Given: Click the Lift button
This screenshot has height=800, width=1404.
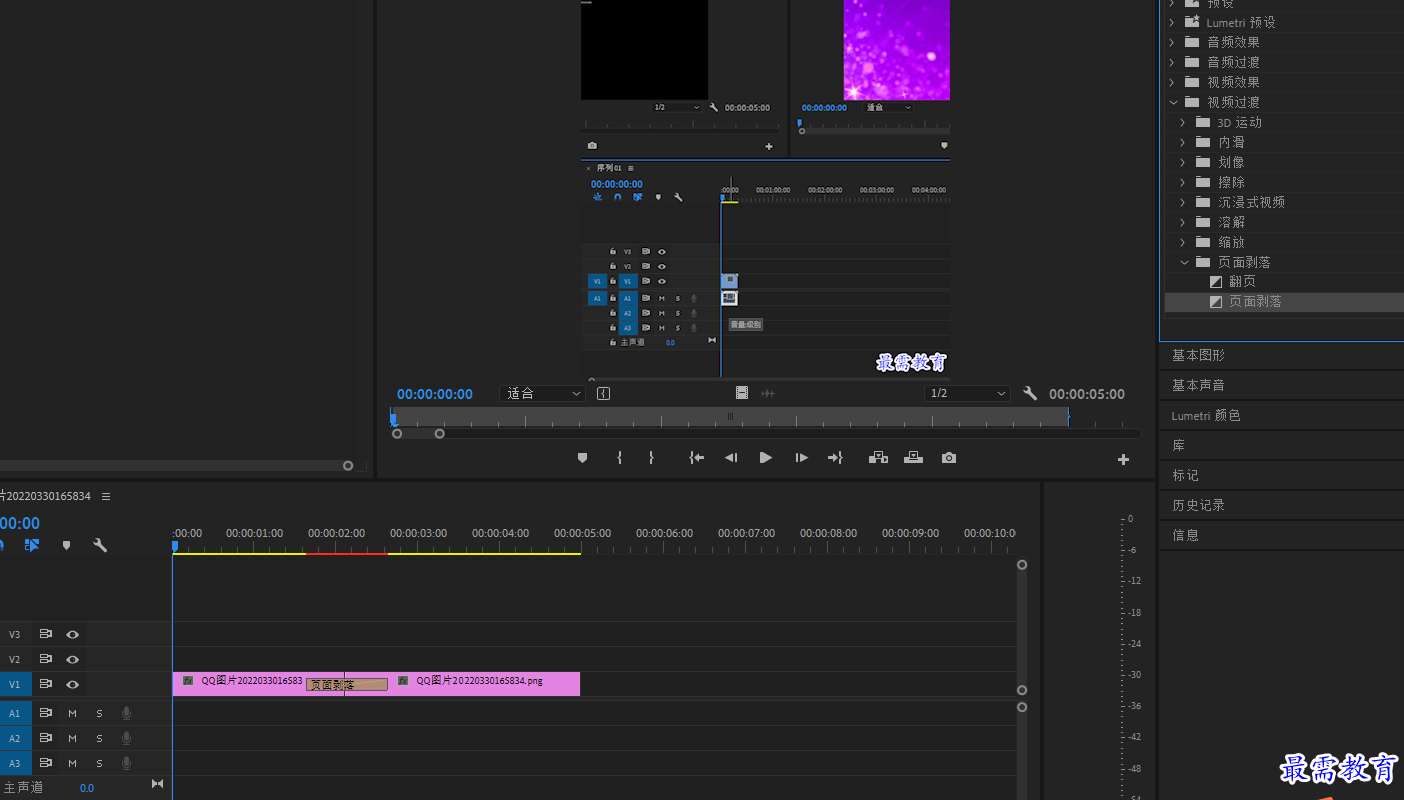Looking at the screenshot, I should [x=878, y=458].
